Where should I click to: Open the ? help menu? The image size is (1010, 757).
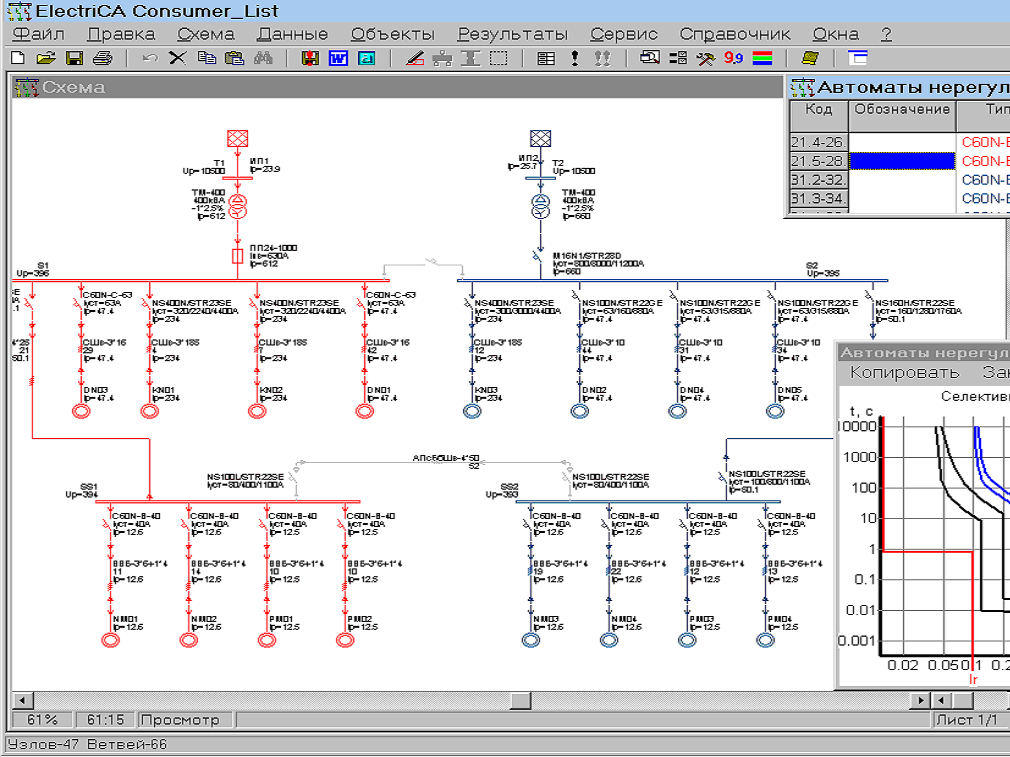click(886, 34)
